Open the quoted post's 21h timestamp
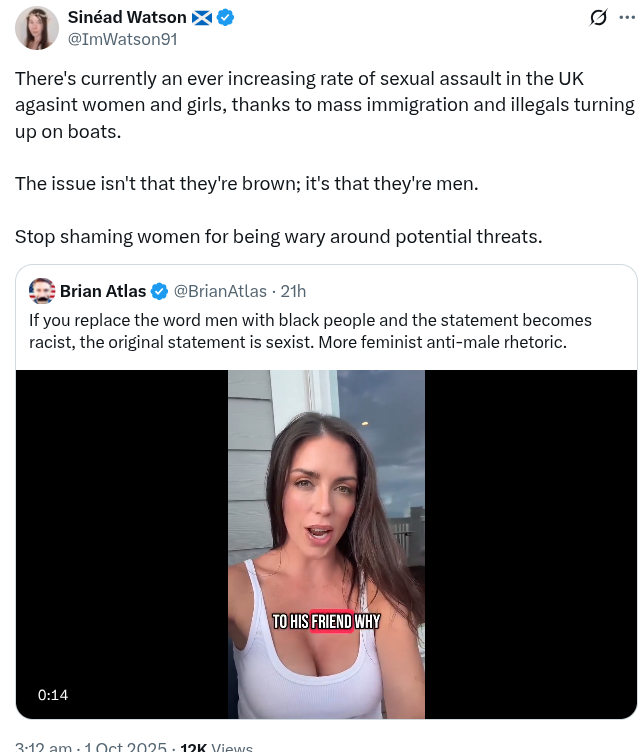This screenshot has width=644, height=752. (x=293, y=291)
